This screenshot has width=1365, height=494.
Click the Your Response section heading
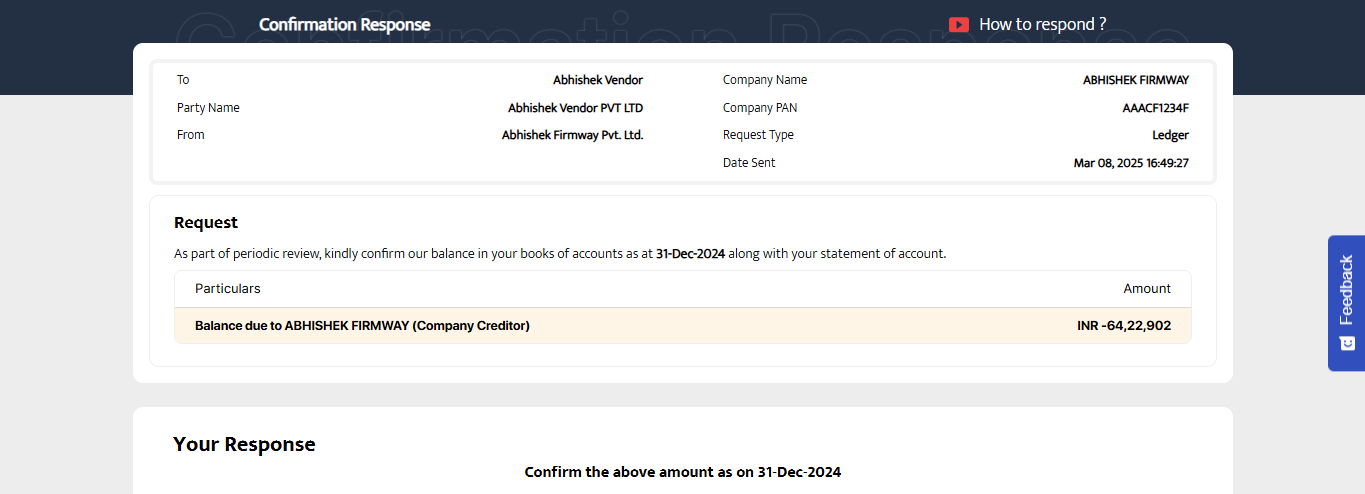[244, 444]
